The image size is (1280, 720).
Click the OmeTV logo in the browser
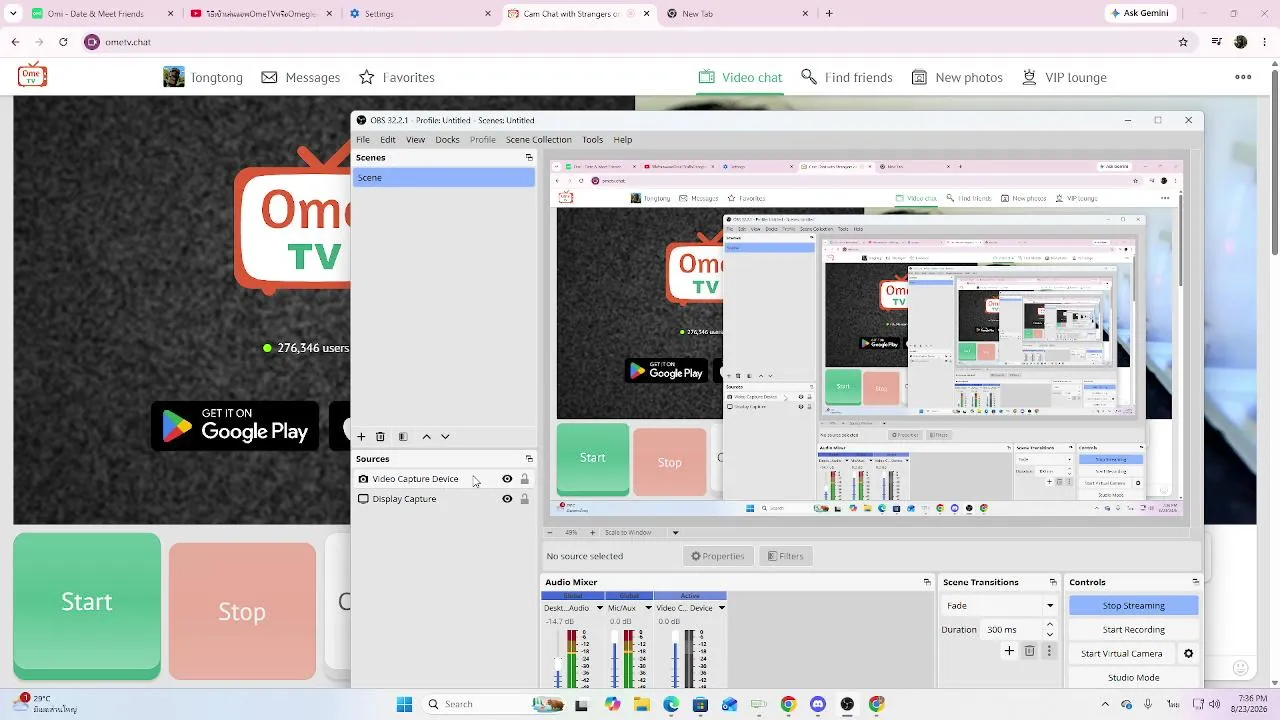pos(32,75)
